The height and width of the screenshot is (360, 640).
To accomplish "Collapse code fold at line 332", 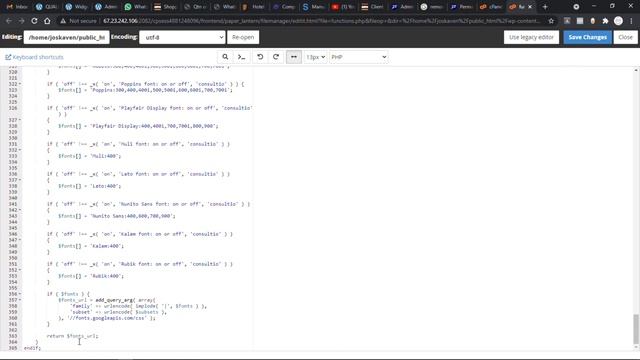I will [20, 150].
